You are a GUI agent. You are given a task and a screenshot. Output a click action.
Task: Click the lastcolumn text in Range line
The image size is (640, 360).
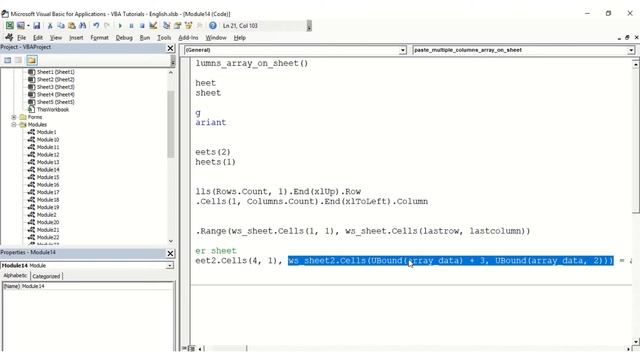click(x=495, y=231)
